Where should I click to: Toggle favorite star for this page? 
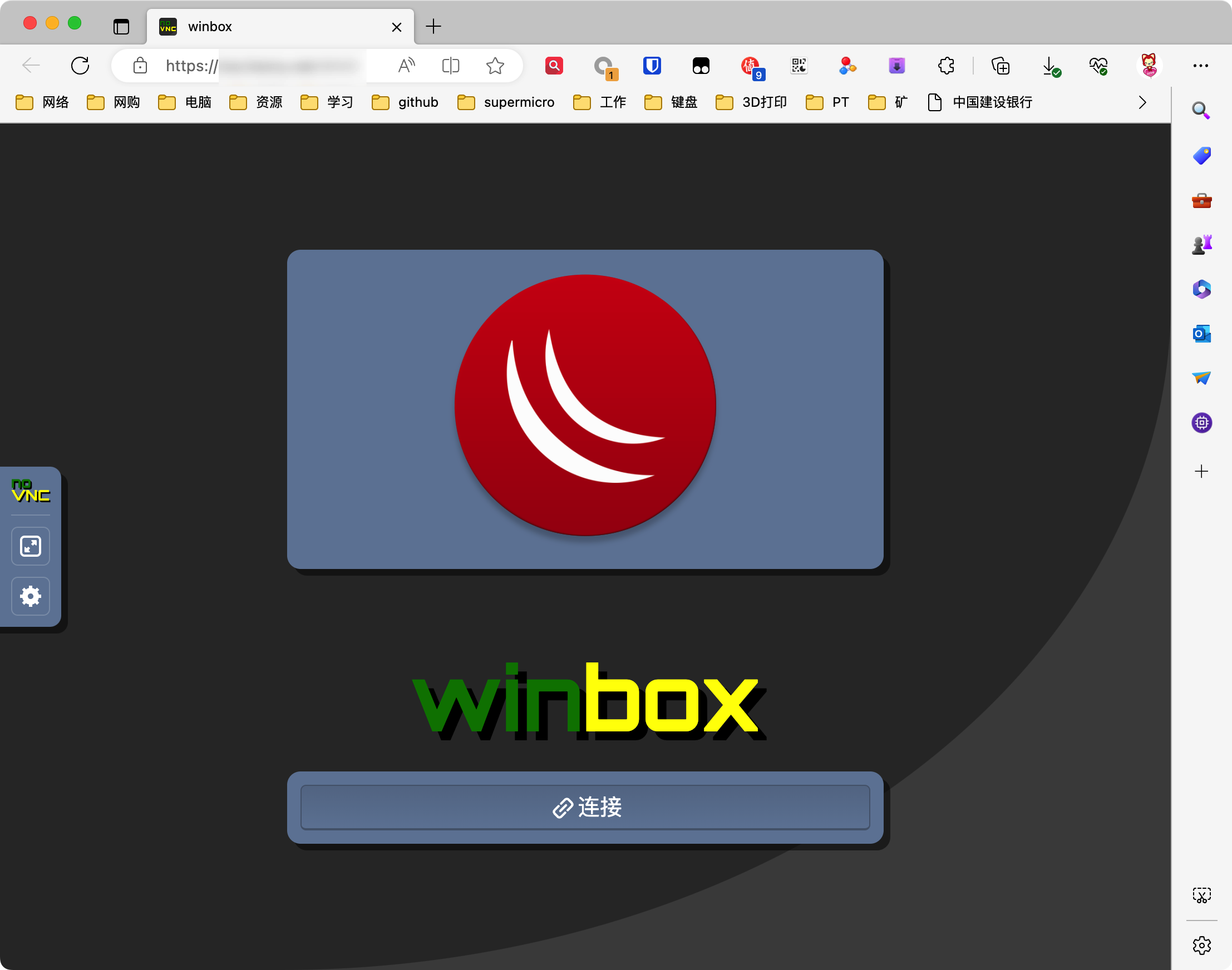click(x=495, y=66)
